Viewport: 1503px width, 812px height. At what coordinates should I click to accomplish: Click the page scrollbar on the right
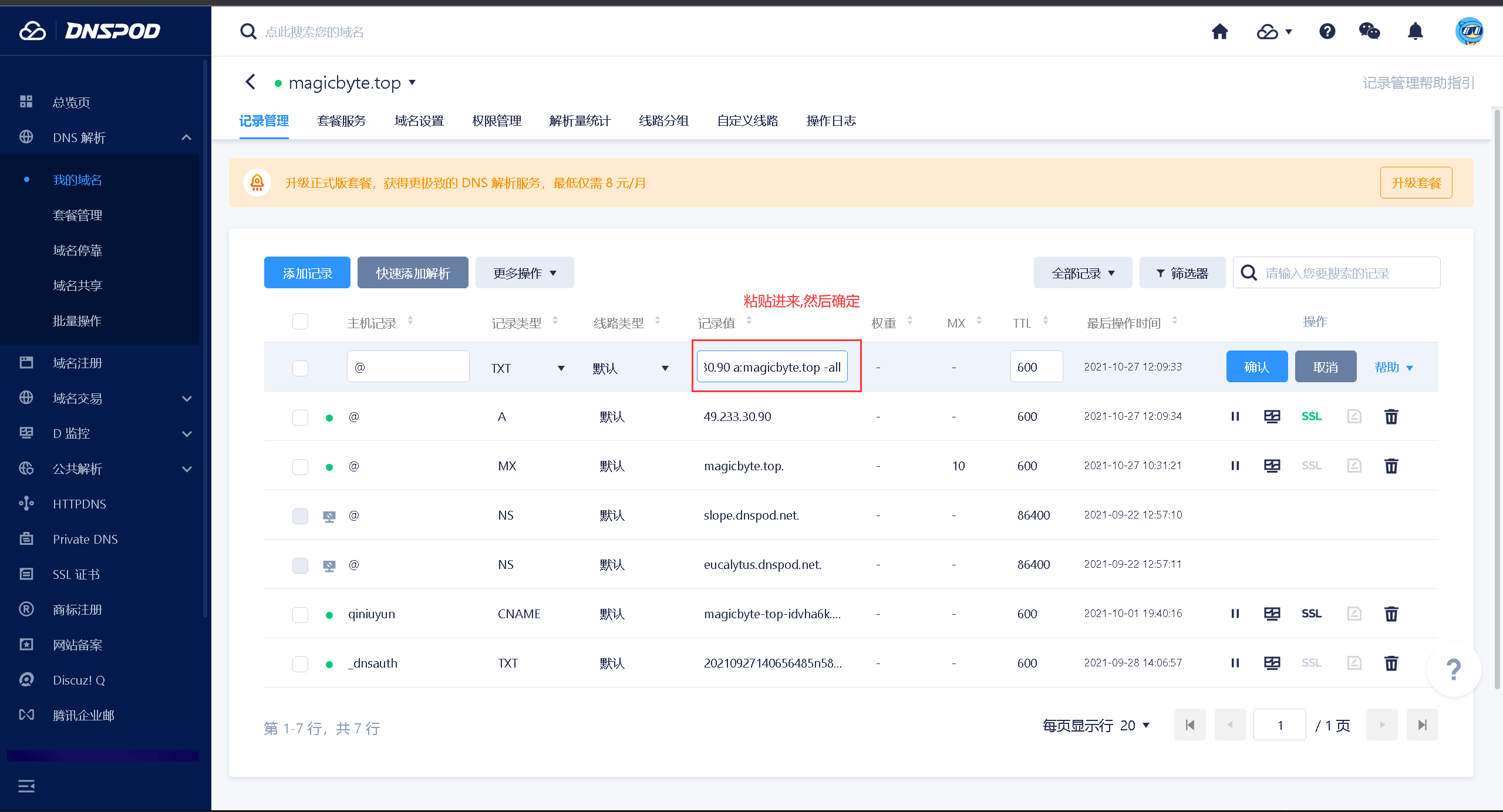tap(1497, 399)
